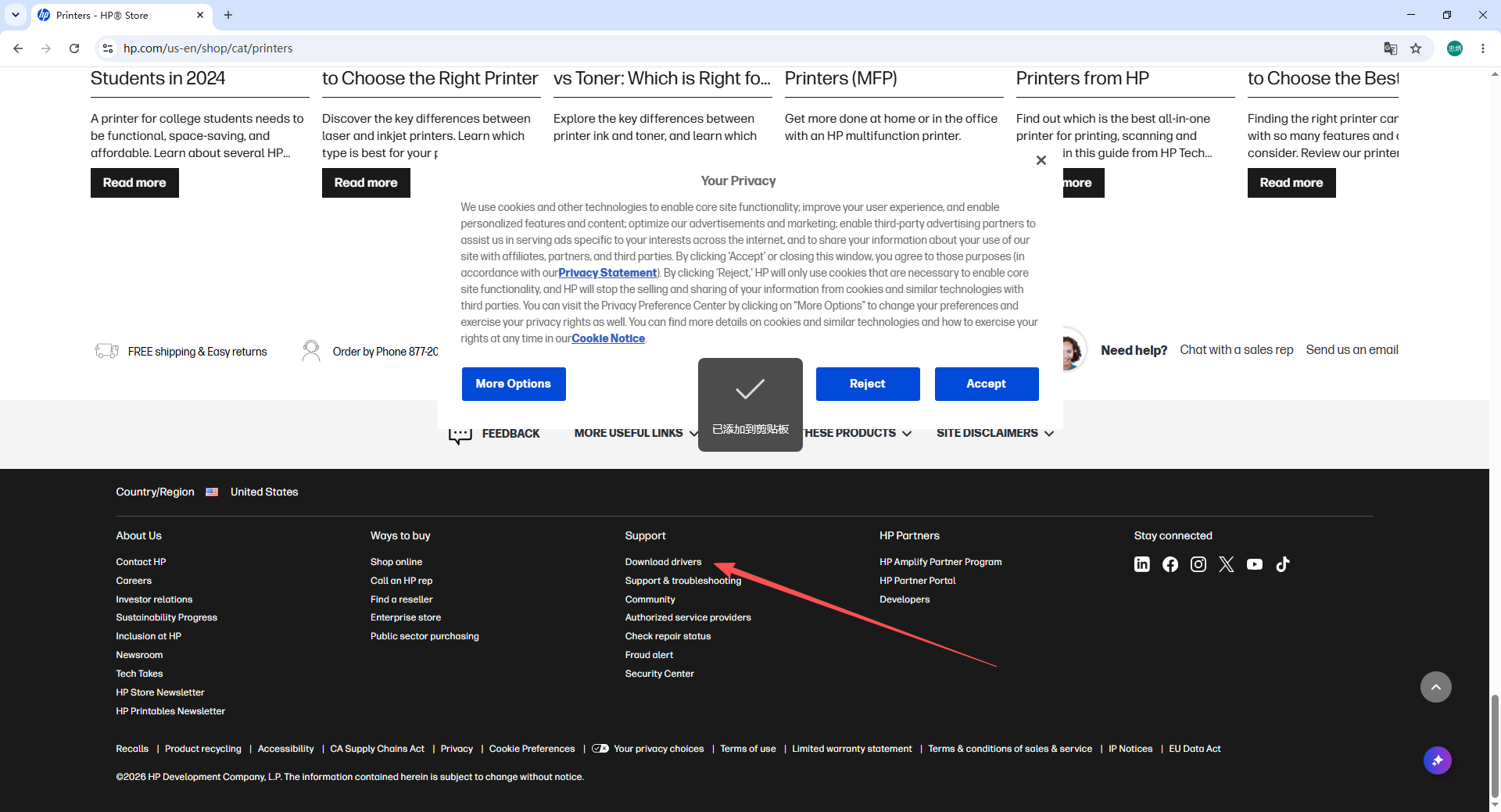Open the Privacy Statement link
1501x812 pixels.
click(x=607, y=273)
